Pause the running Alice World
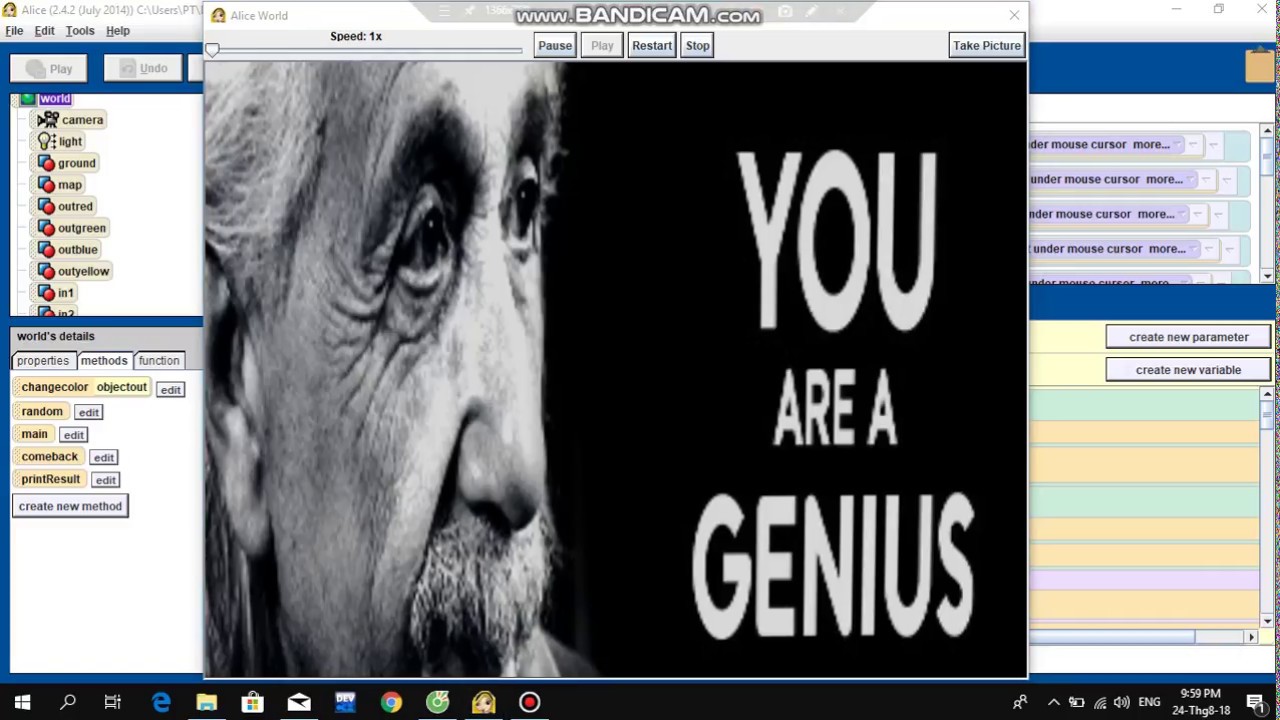 pos(555,45)
